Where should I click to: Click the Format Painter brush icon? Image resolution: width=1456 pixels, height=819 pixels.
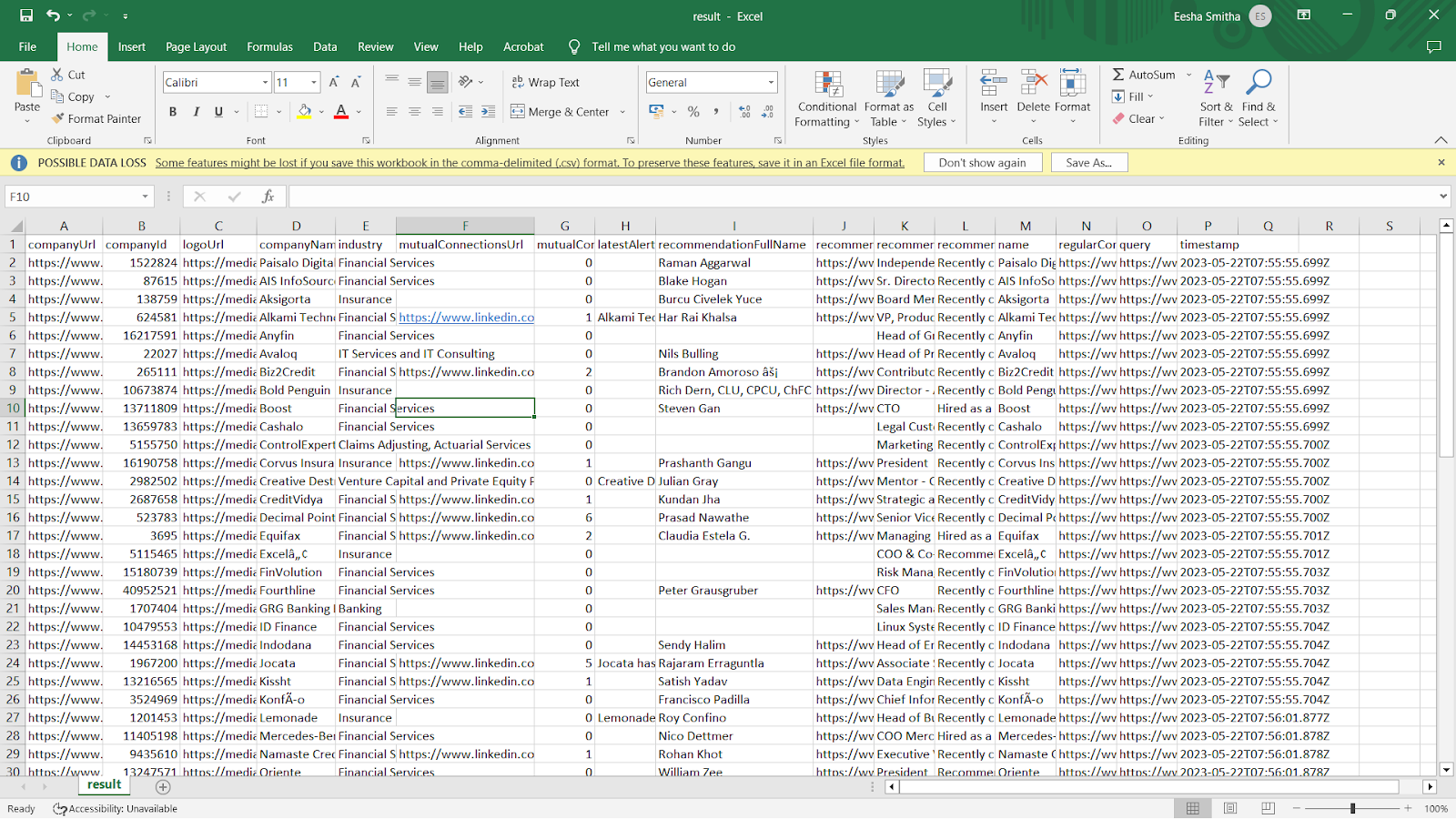[x=58, y=118]
